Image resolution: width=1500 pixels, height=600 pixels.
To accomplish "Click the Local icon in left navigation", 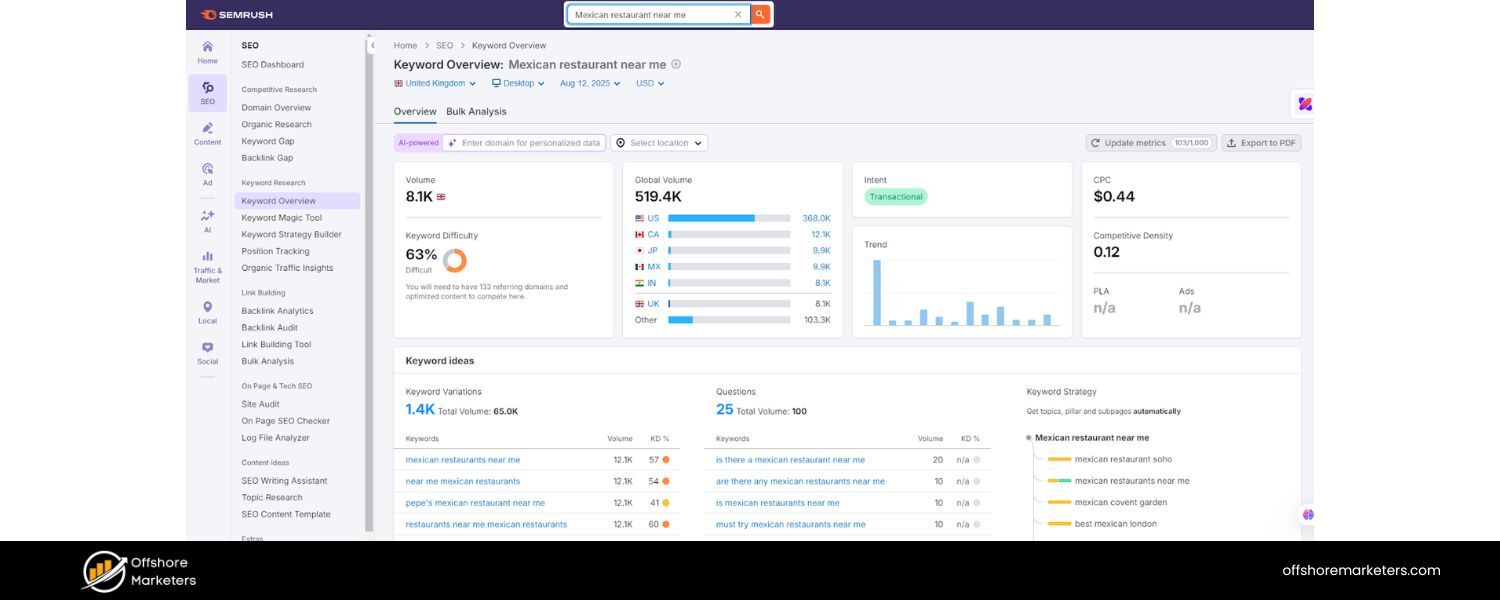I will click(x=207, y=310).
